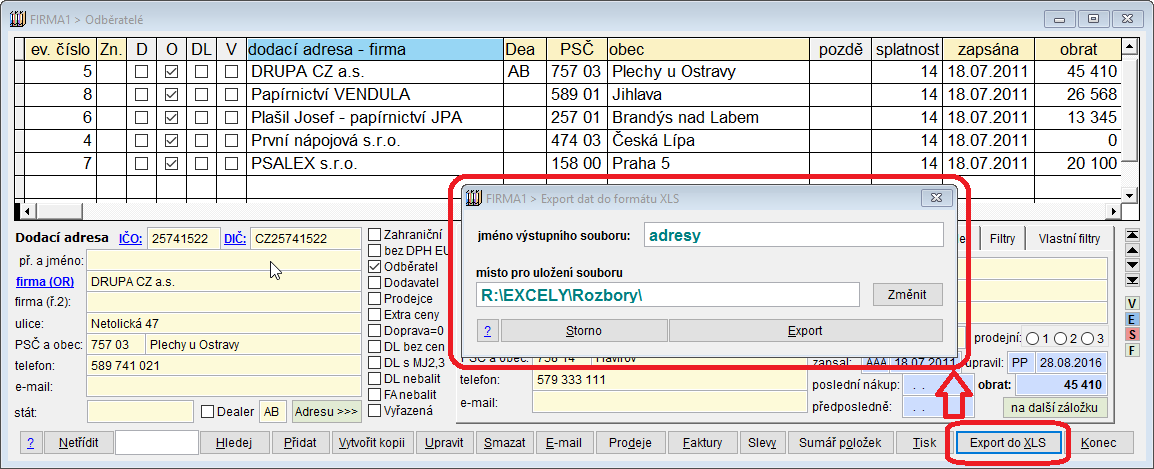Select prodejní radio option 2

click(1059, 339)
